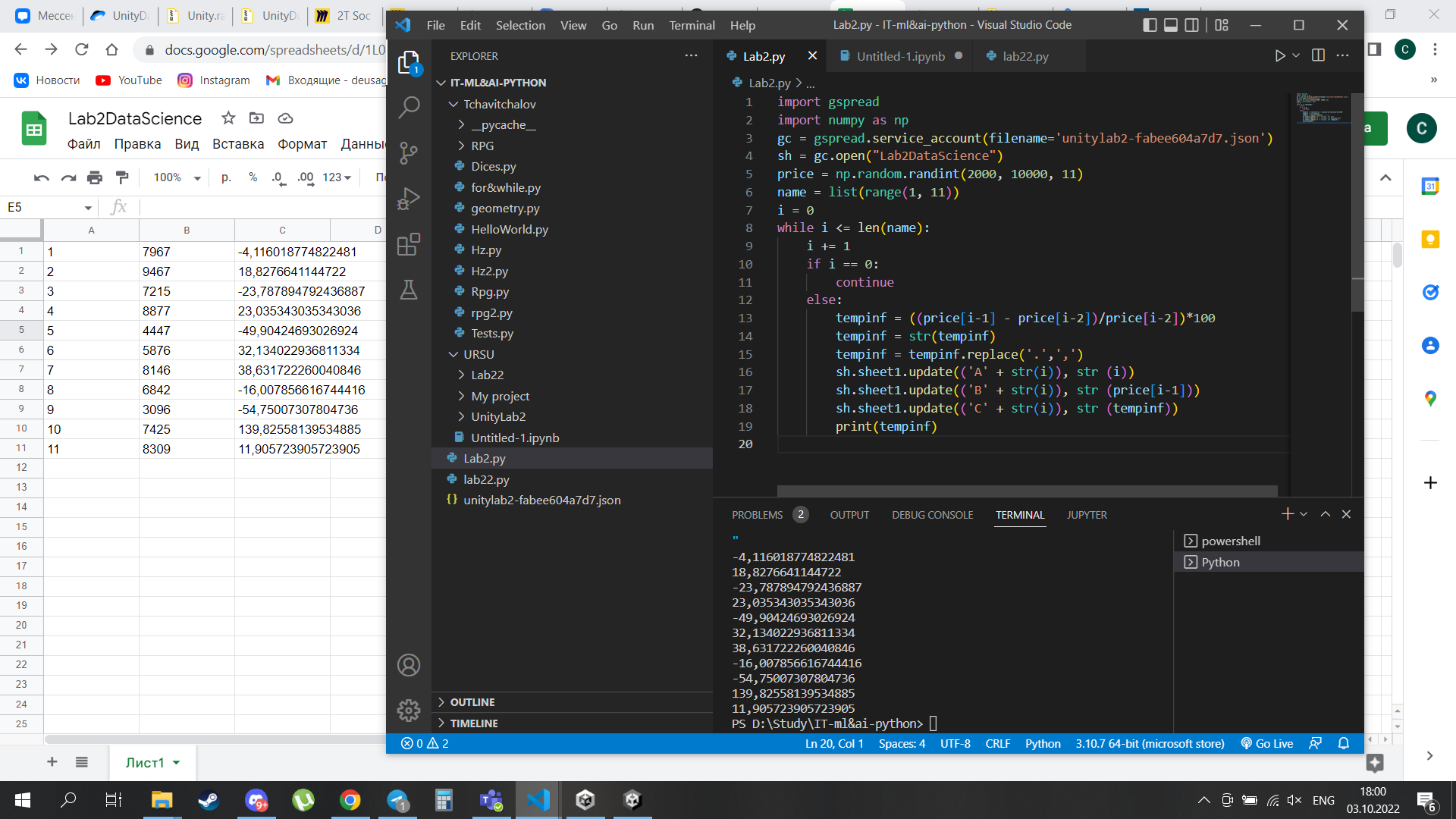
Task: Expand the OUTLINE section
Action: point(472,702)
